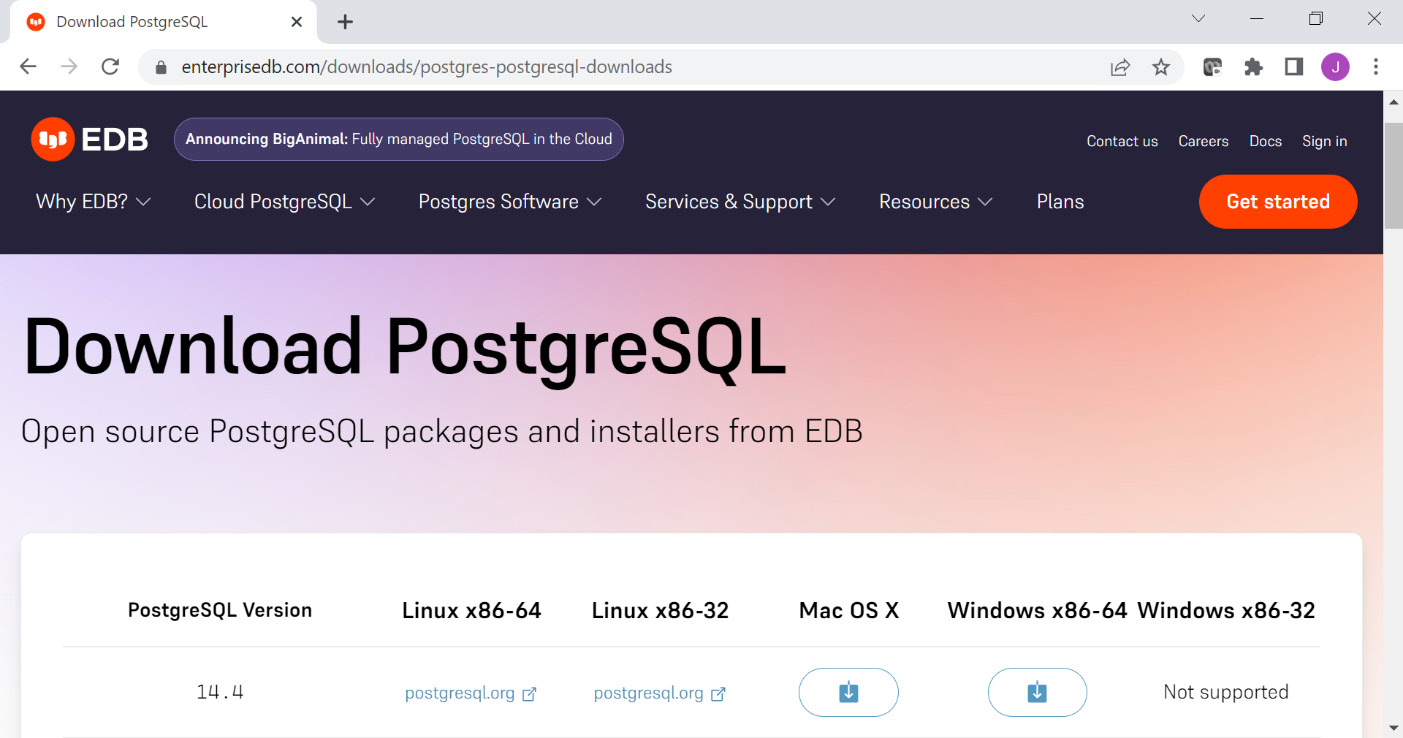This screenshot has width=1403, height=738.
Task: Click the Announcing BigAnimal banner
Action: click(x=399, y=139)
